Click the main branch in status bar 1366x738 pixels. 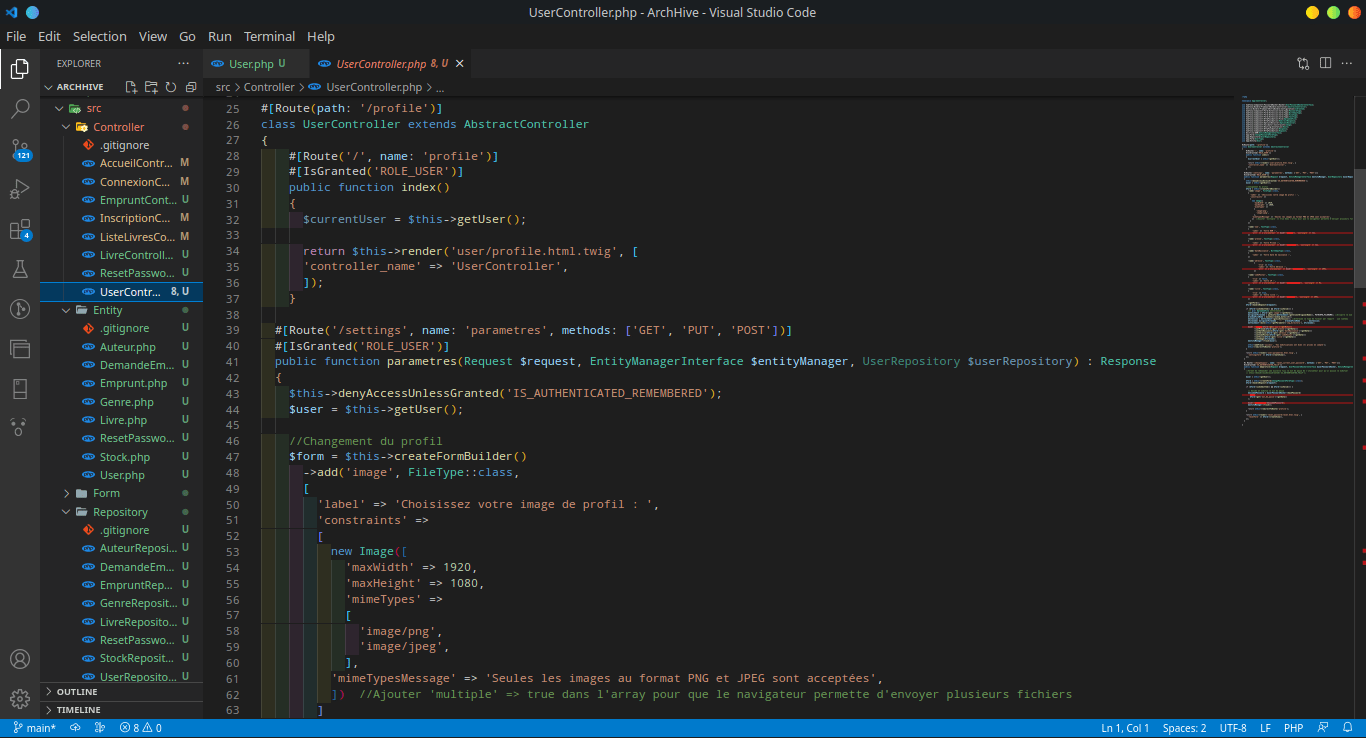point(35,728)
